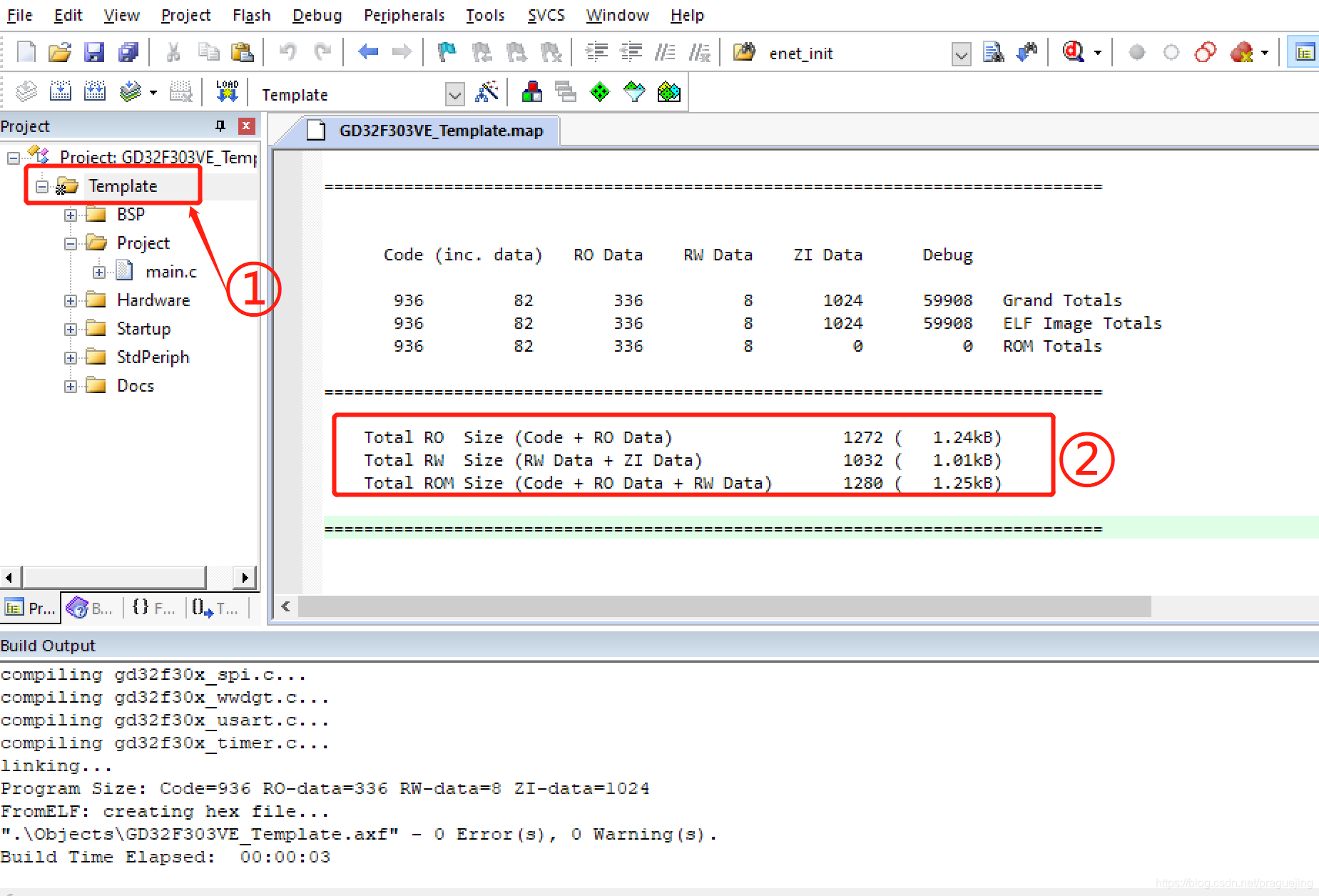Screen dimensions: 1319x896
Task: Expand the StdPeriph folder
Action: 71,358
